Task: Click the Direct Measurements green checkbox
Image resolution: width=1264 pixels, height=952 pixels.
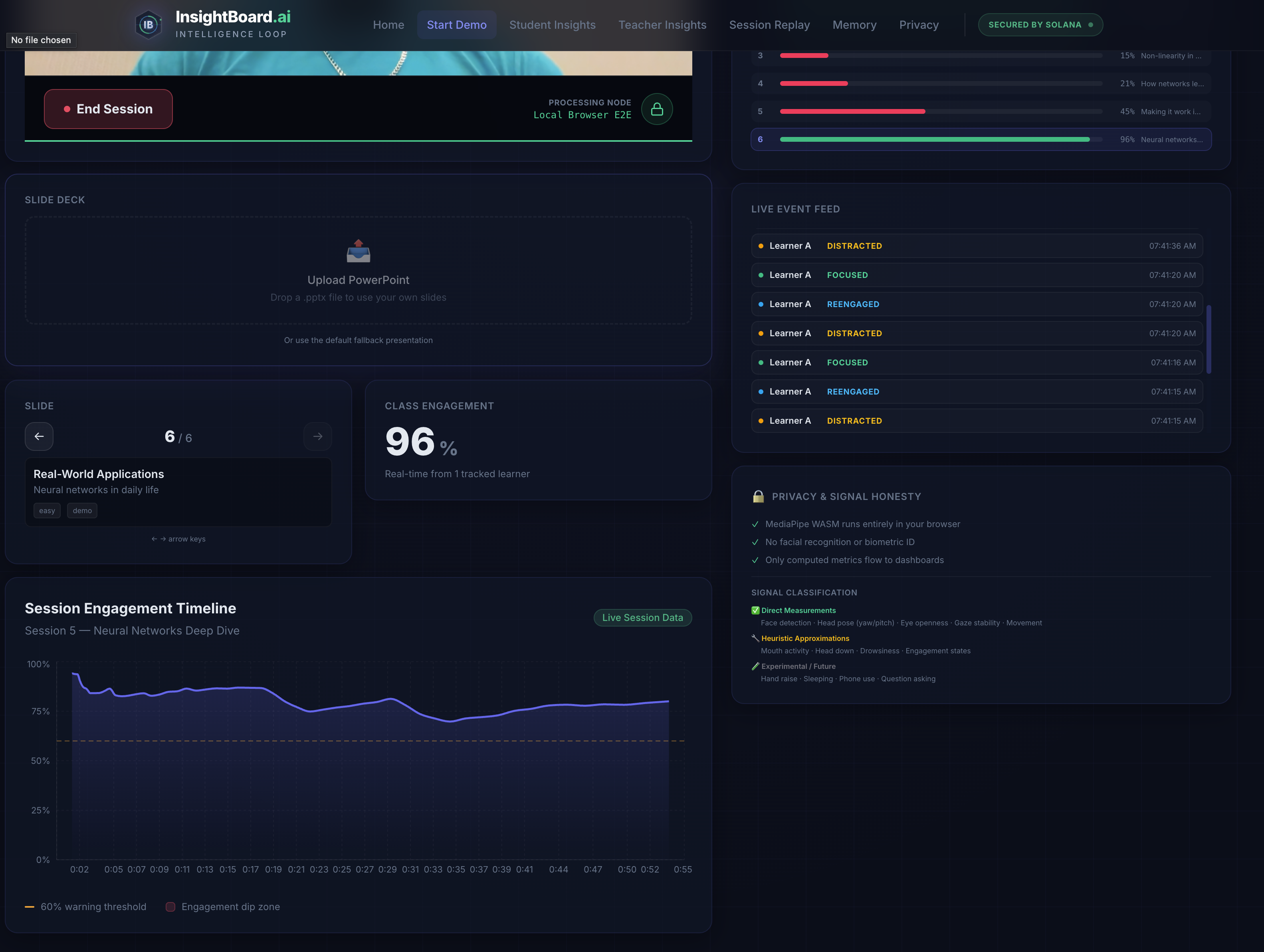Action: [755, 610]
